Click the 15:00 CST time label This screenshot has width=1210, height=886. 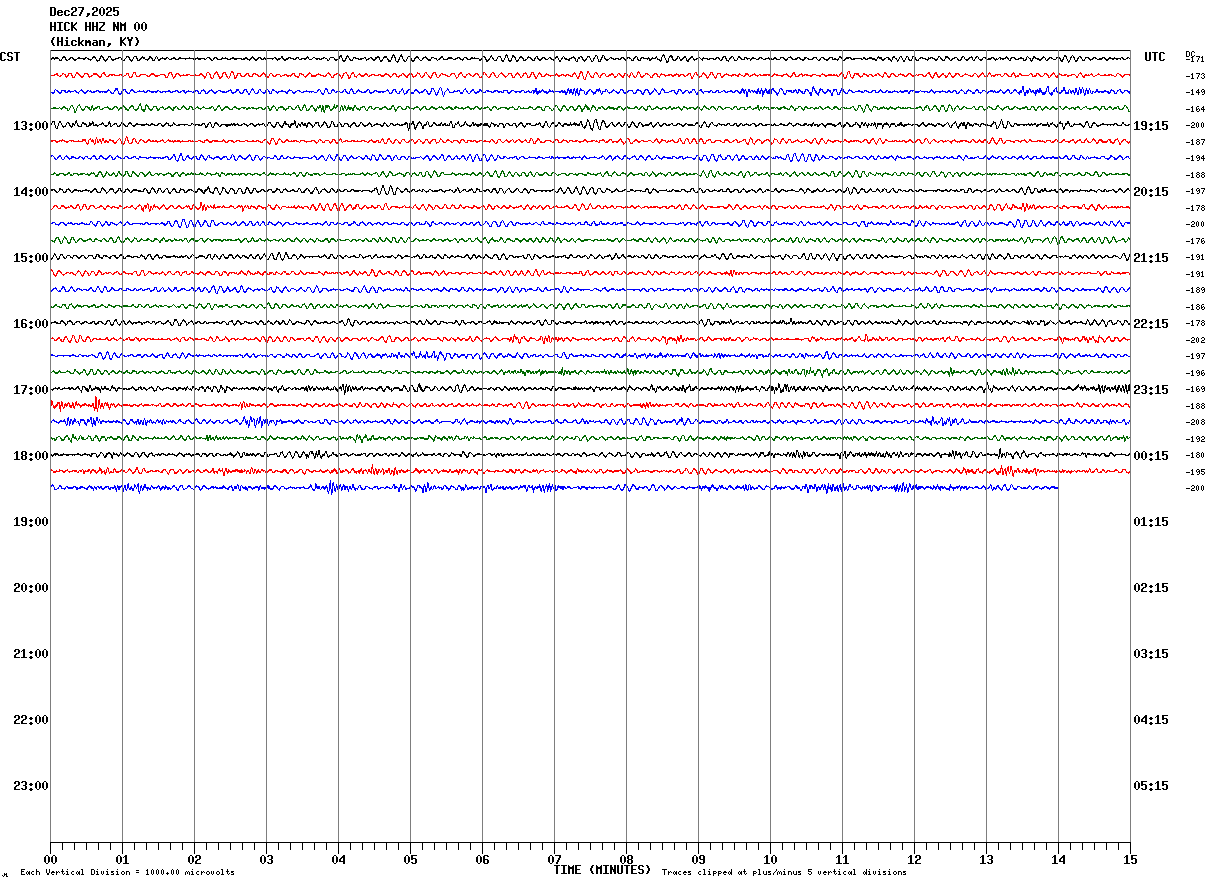[x=31, y=258]
